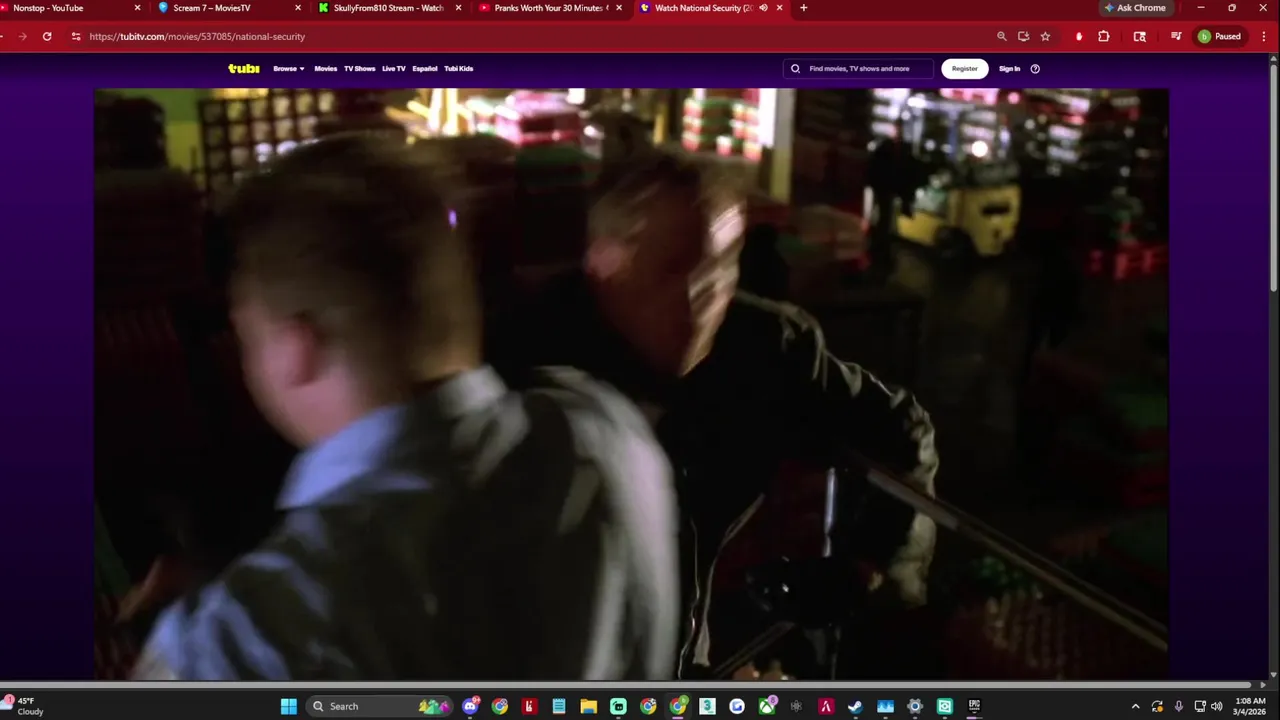
Task: Open Discord from the taskbar
Action: coord(470,706)
